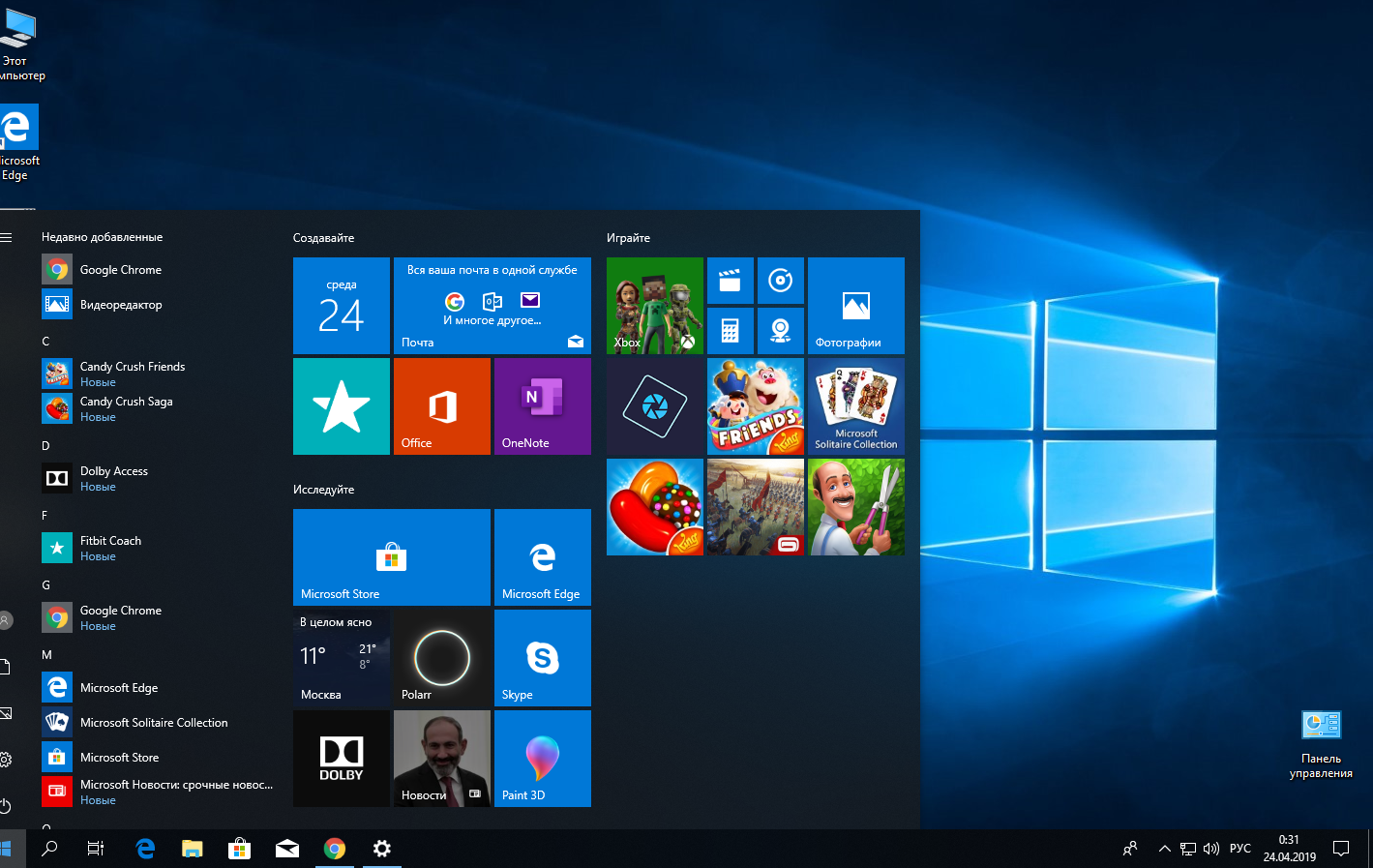1373x868 pixels.
Task: Launch the Paint 3D tile
Action: coord(543,759)
